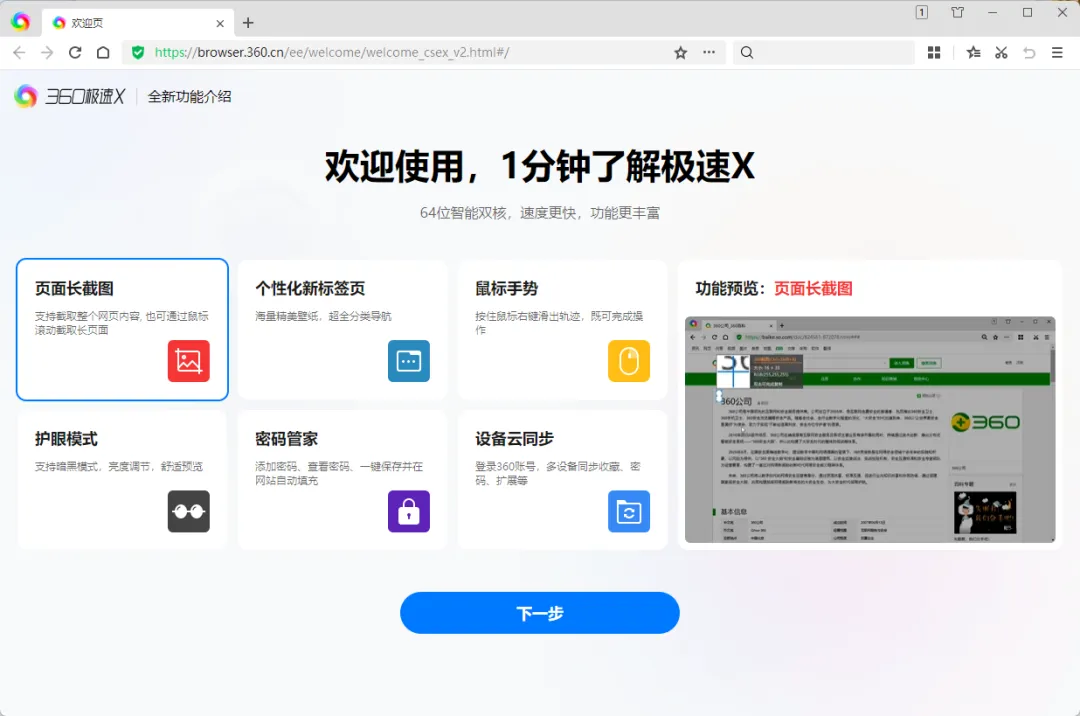Image resolution: width=1080 pixels, height=716 pixels.
Task: Click the dark glasses eye-care icon
Action: click(189, 512)
